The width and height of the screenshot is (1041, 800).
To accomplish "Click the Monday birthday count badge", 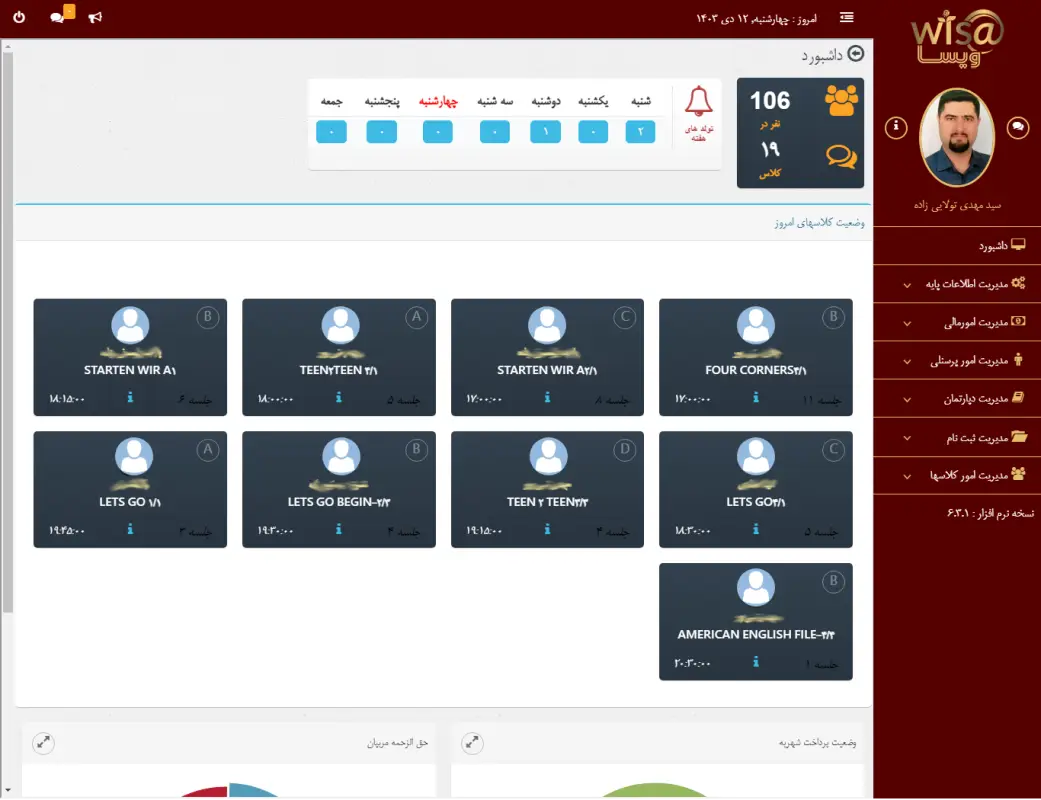I will pos(545,132).
